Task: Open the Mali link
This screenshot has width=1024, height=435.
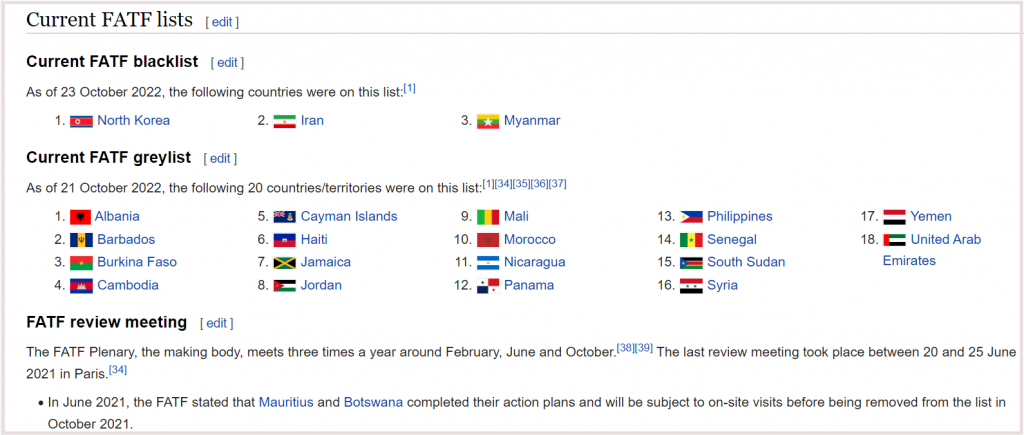Action: 517,217
